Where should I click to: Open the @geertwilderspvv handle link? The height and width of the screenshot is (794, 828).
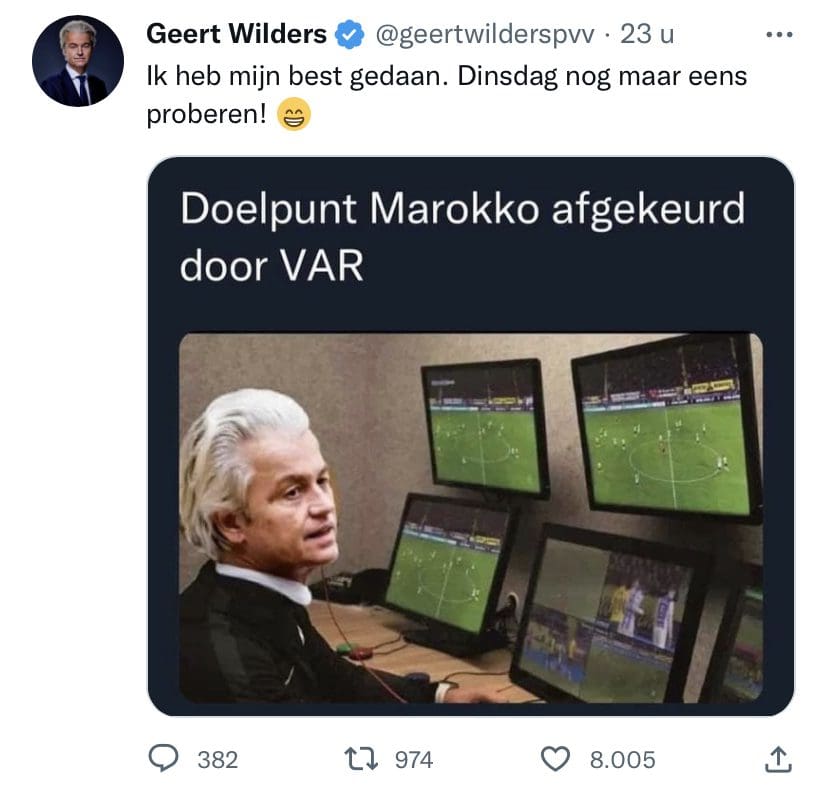point(485,35)
